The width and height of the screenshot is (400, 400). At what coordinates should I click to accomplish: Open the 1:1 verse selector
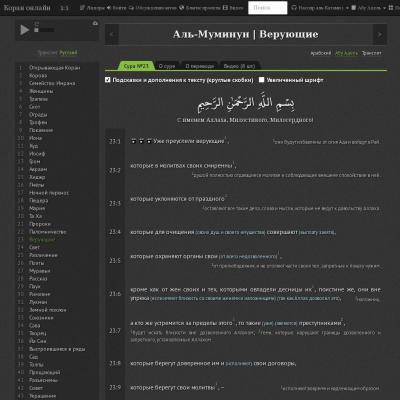(64, 8)
